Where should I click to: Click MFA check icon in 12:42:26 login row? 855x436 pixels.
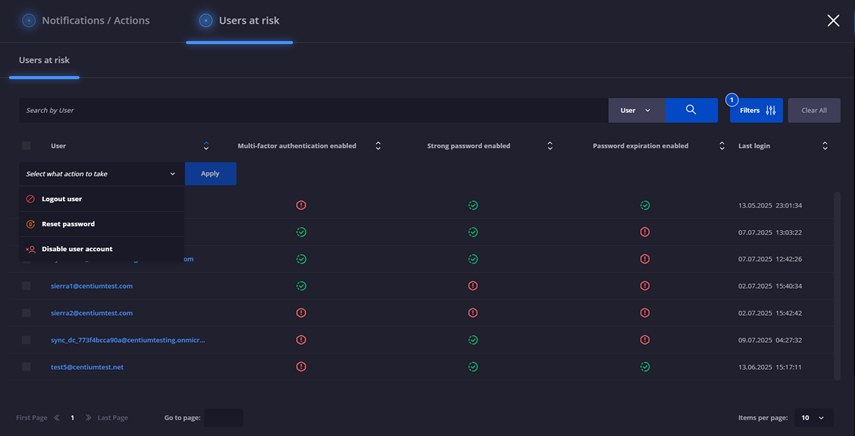click(x=301, y=259)
